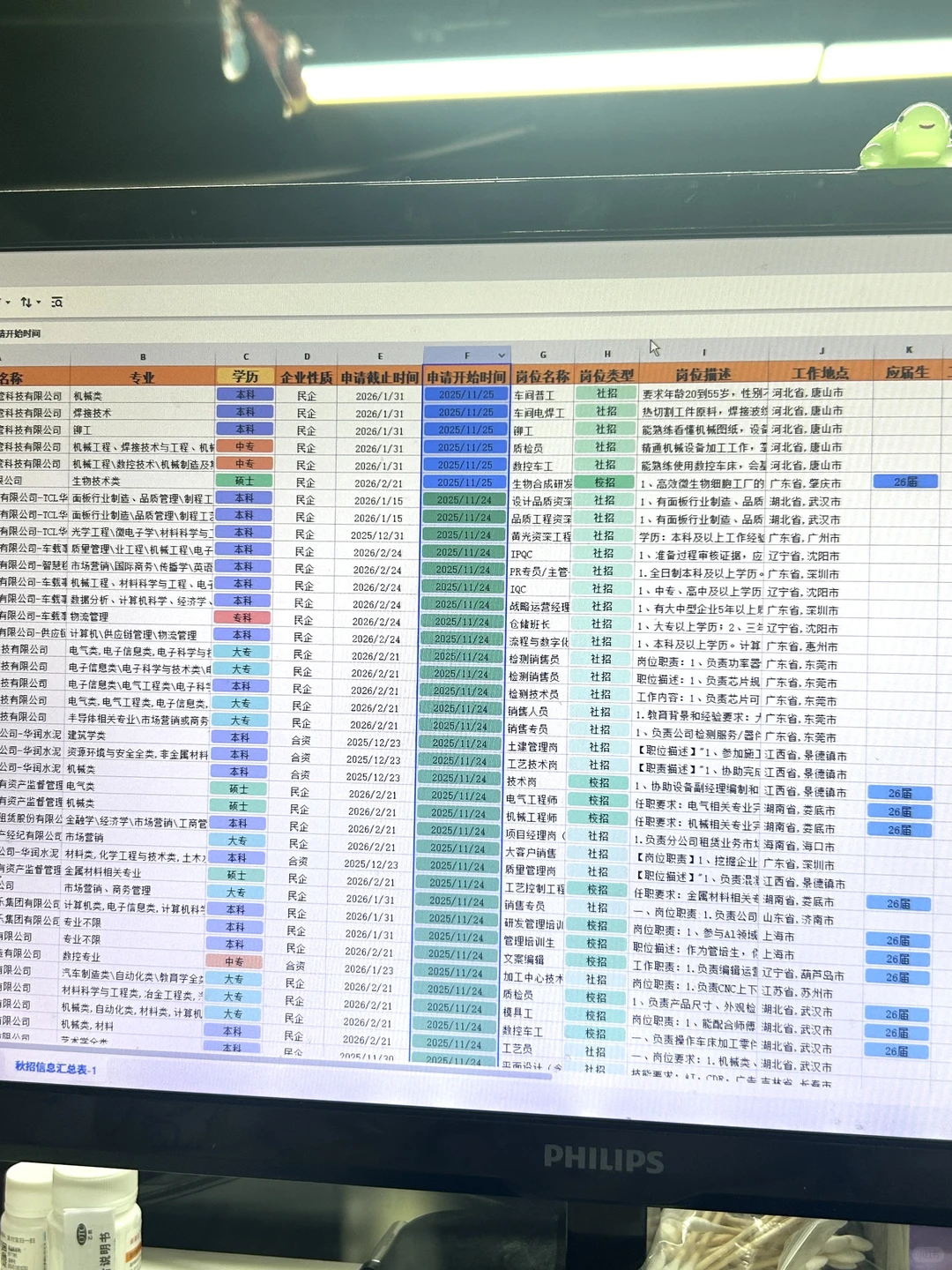Select the 检测技术员 position cell
952x1270 pixels.
[538, 694]
